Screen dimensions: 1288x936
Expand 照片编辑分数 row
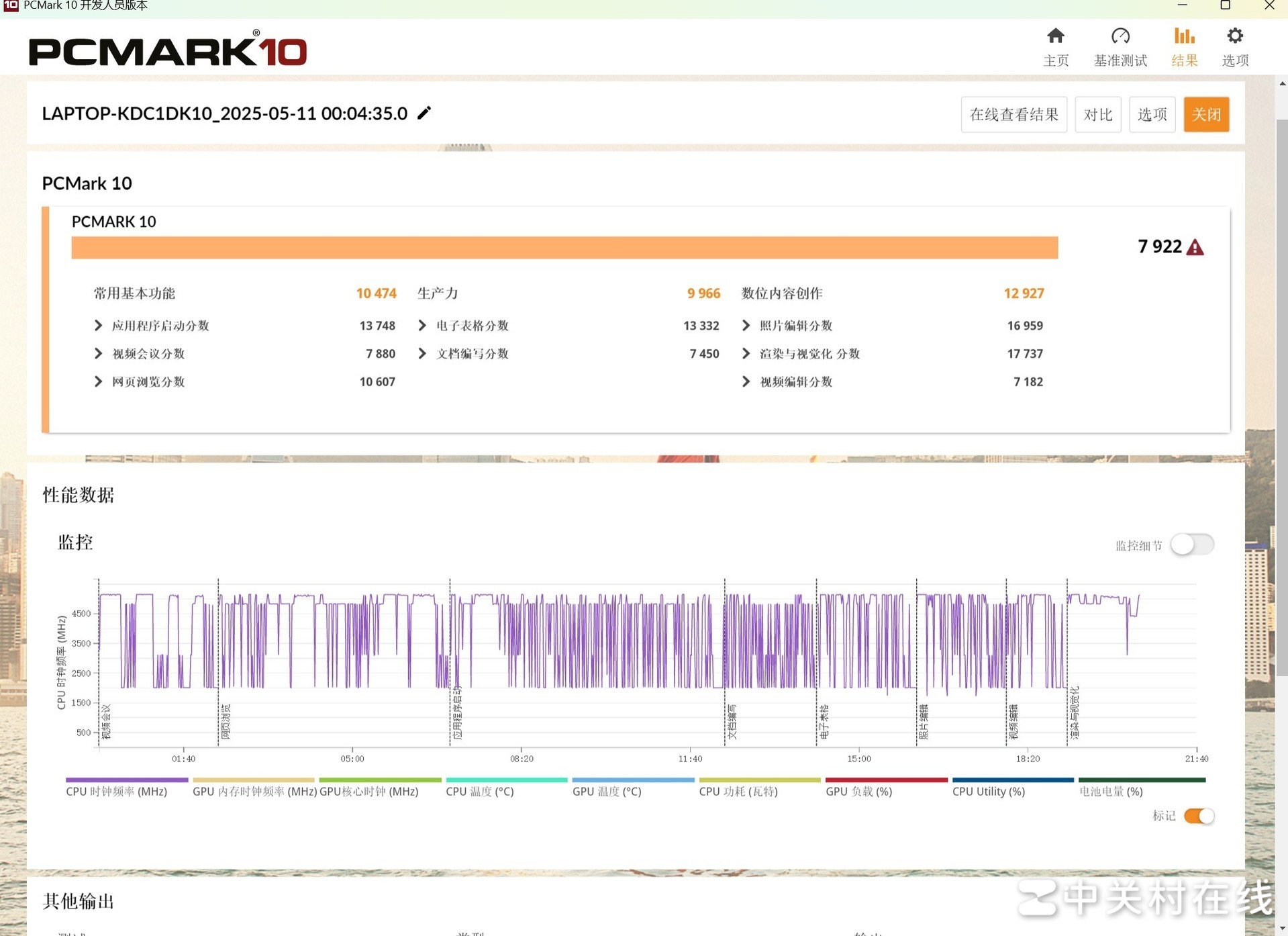pyautogui.click(x=746, y=326)
